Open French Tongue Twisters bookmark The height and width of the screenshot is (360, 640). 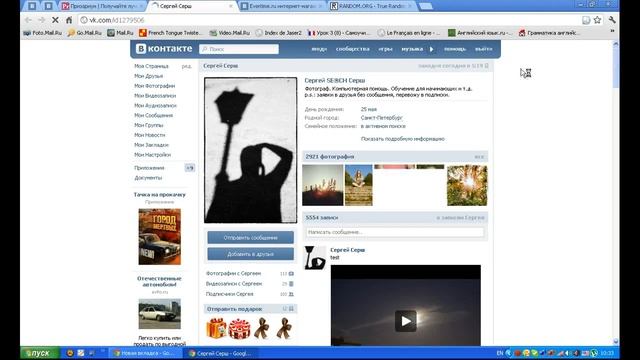click(171, 33)
